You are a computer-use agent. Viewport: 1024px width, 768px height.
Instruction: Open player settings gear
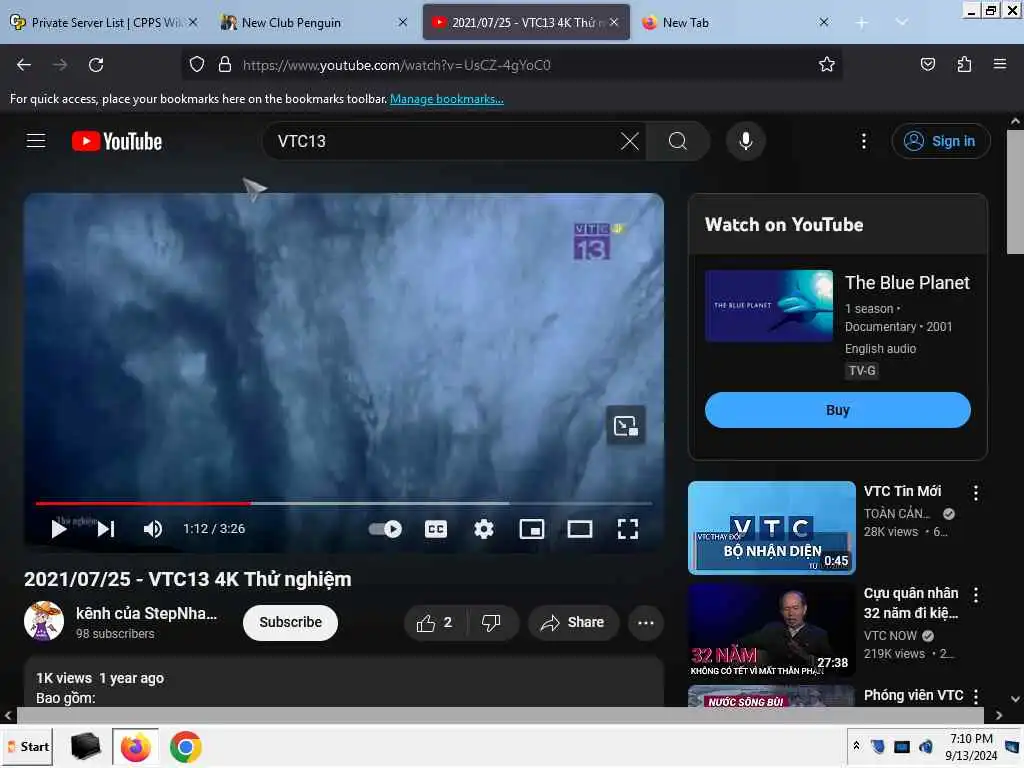pyautogui.click(x=483, y=529)
